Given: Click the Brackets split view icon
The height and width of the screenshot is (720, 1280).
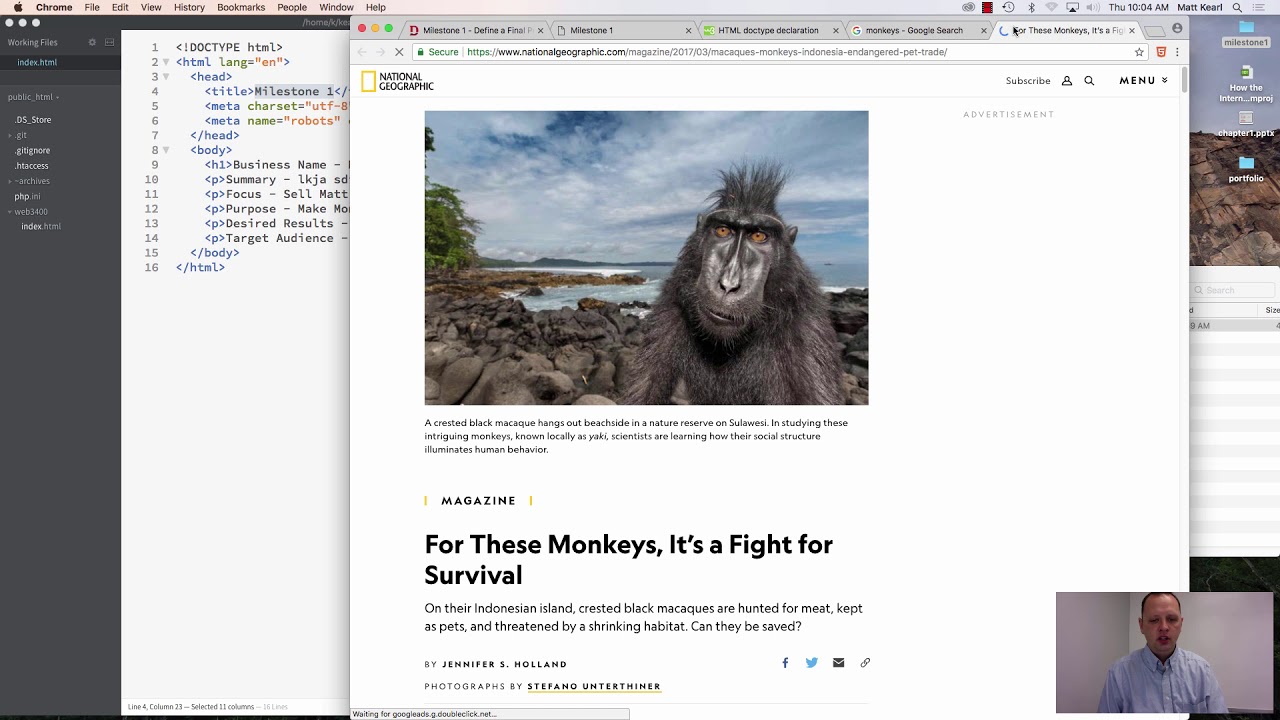Looking at the screenshot, I should pos(109,42).
